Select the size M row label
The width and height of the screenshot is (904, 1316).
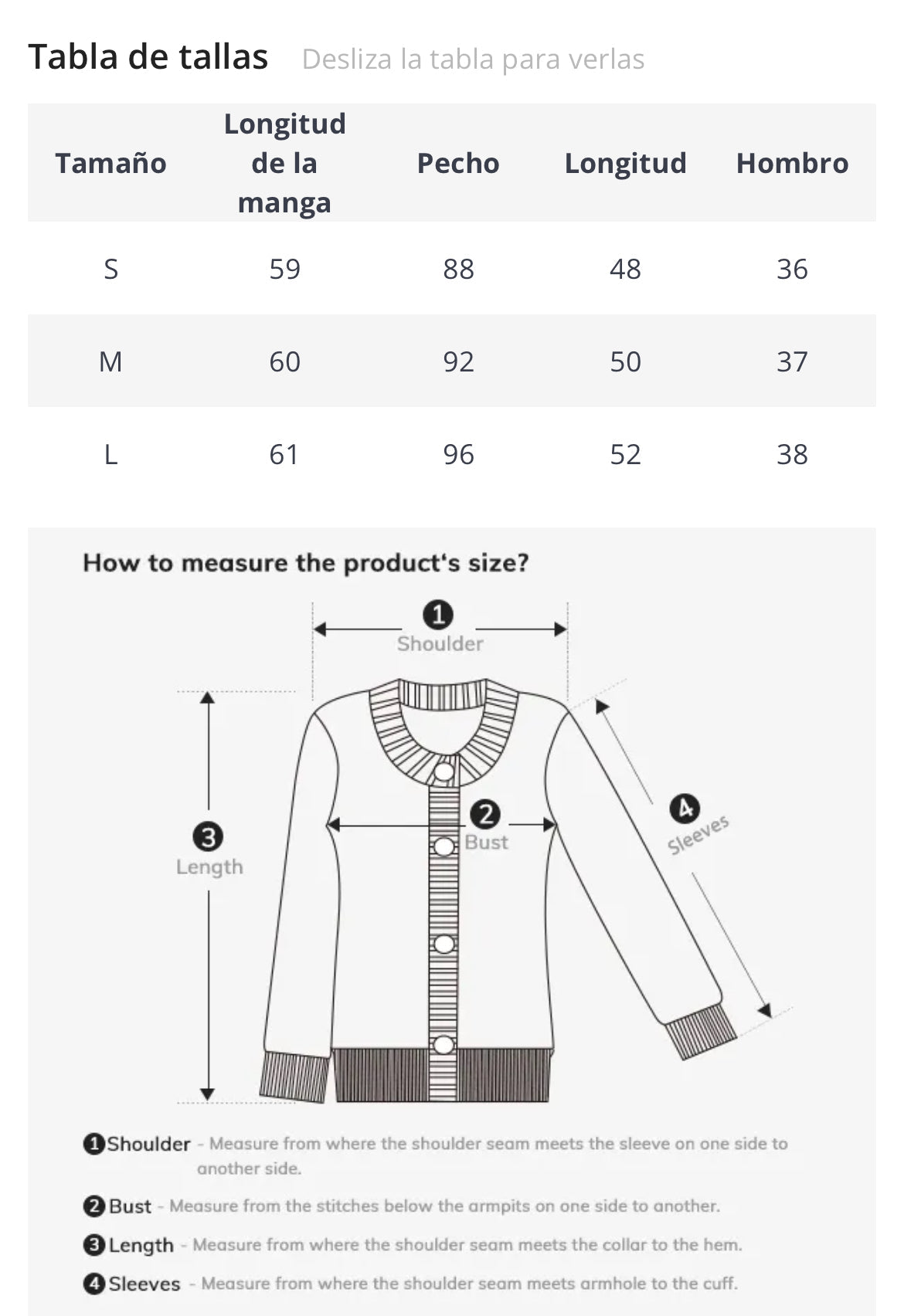pos(110,361)
